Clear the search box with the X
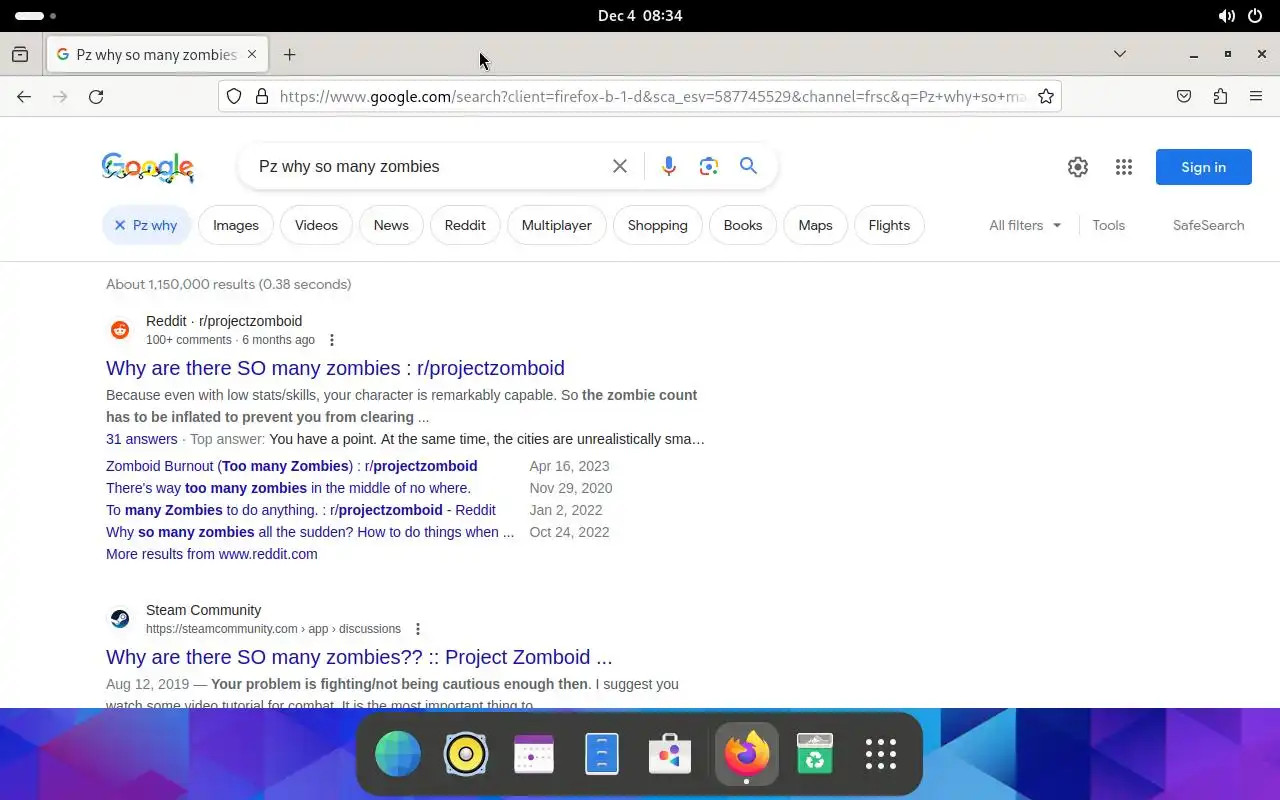Screen dimensions: 1280x800 620,167
